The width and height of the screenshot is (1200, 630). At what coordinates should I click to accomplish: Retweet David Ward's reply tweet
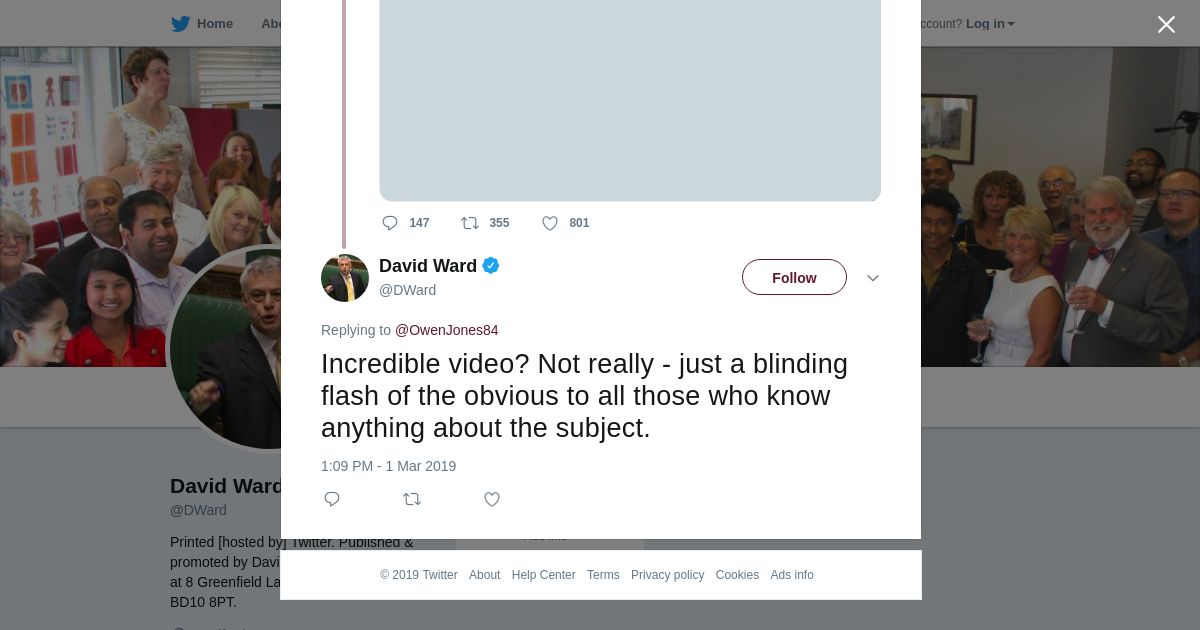[412, 499]
